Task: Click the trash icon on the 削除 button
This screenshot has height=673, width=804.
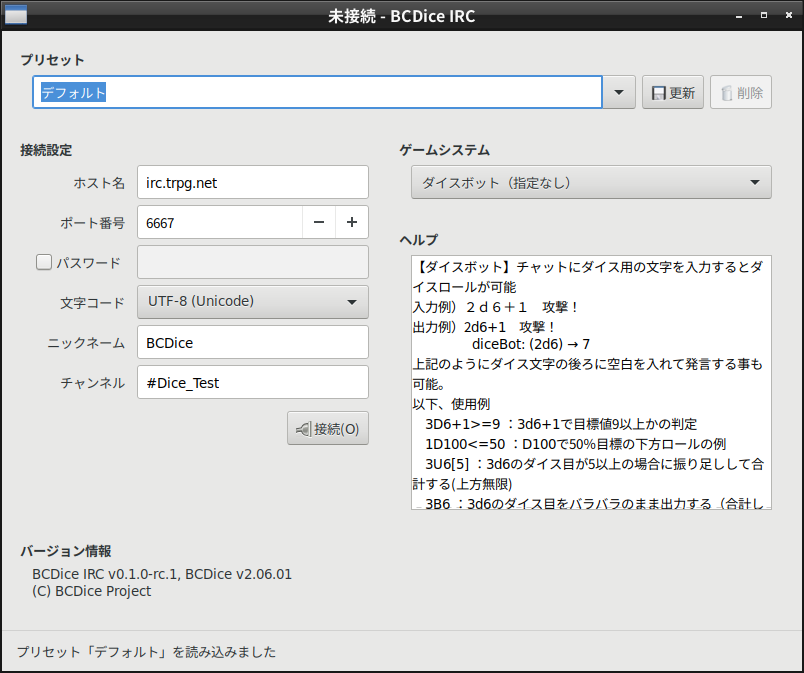Action: [726, 93]
